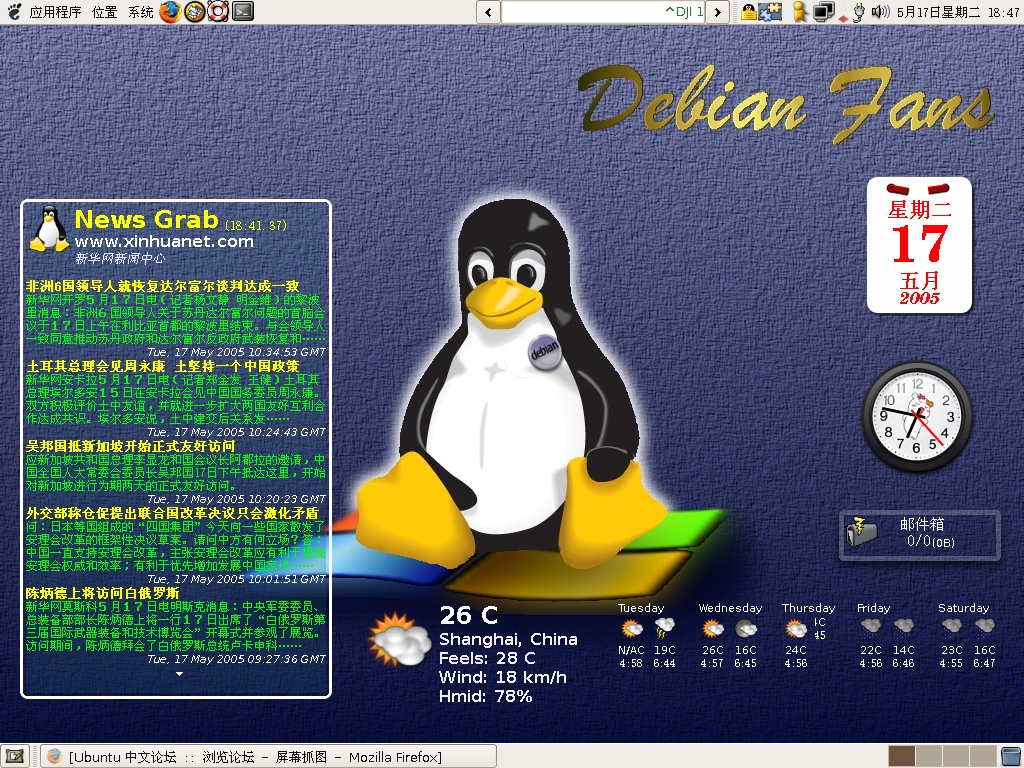Open the 邮件箱 mailbox desklet icon
The width and height of the screenshot is (1024, 768).
pos(861,532)
